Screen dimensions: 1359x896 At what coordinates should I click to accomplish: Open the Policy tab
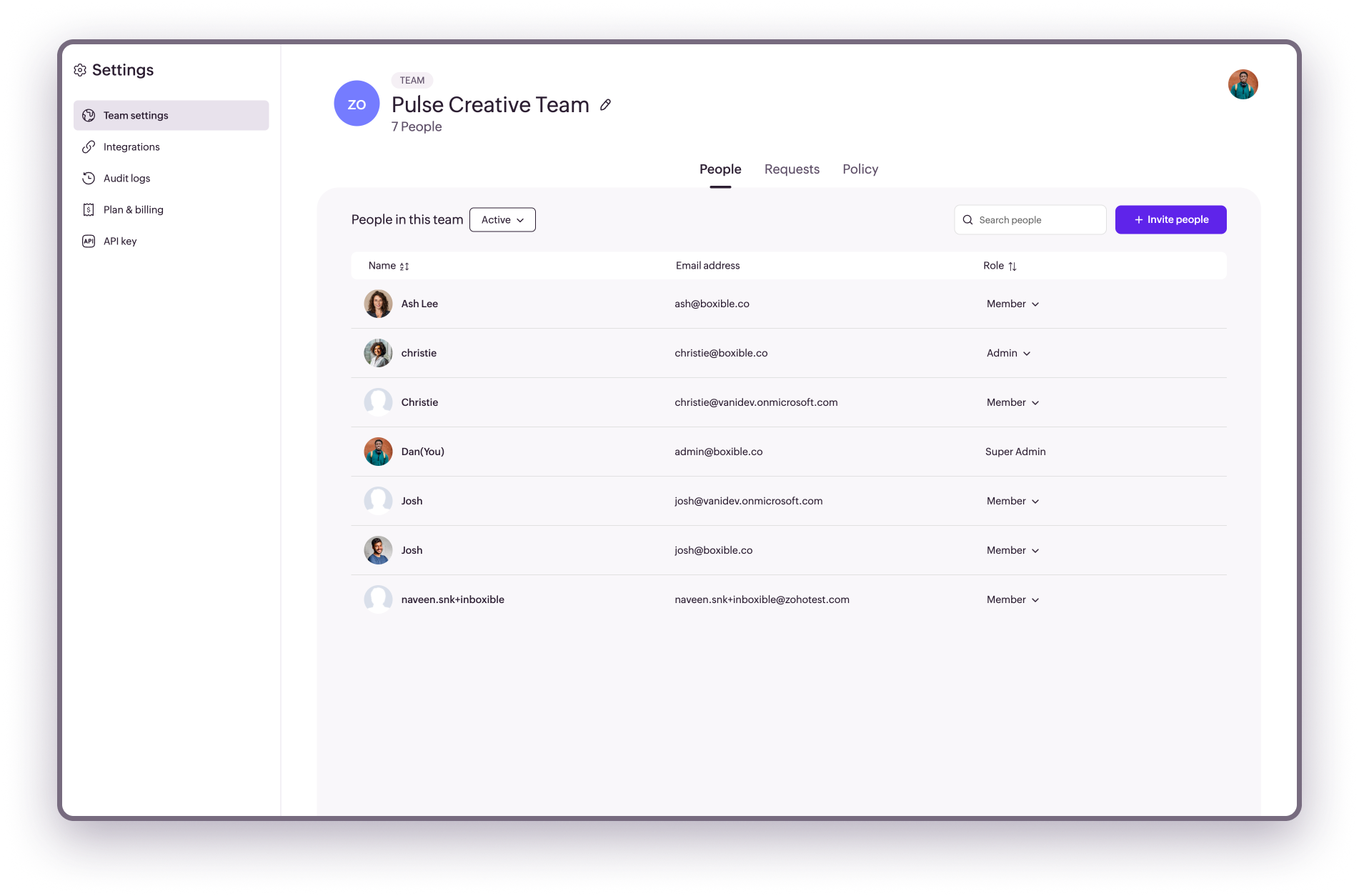coord(860,169)
